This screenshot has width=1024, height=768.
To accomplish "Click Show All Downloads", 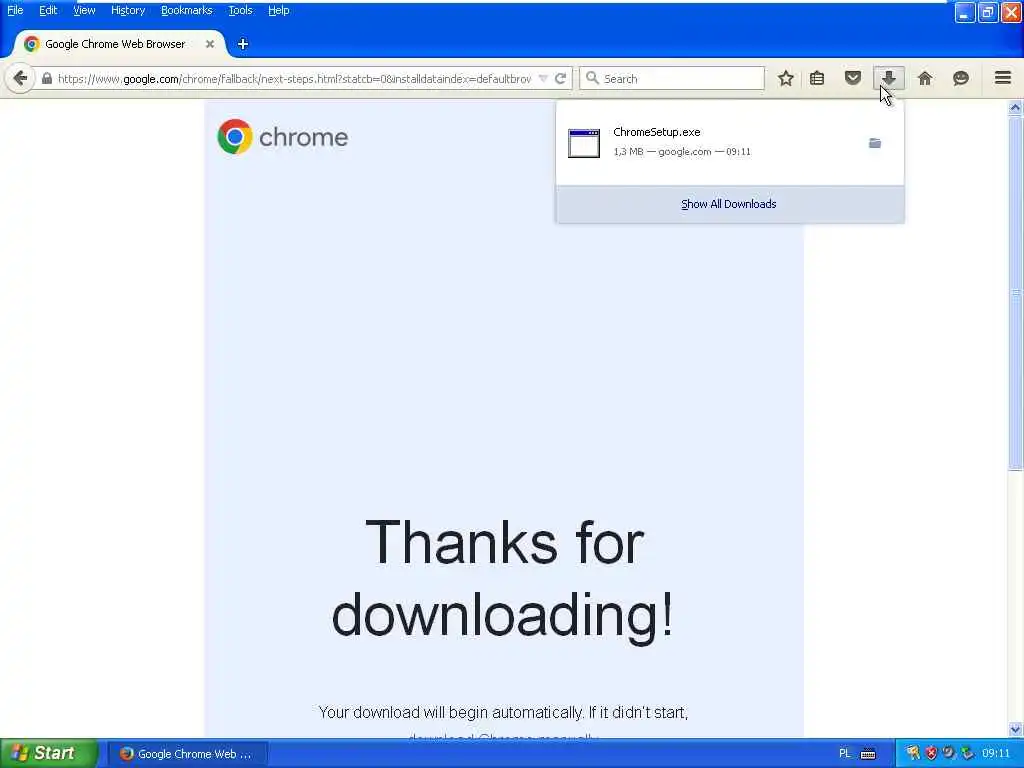I will pos(729,204).
